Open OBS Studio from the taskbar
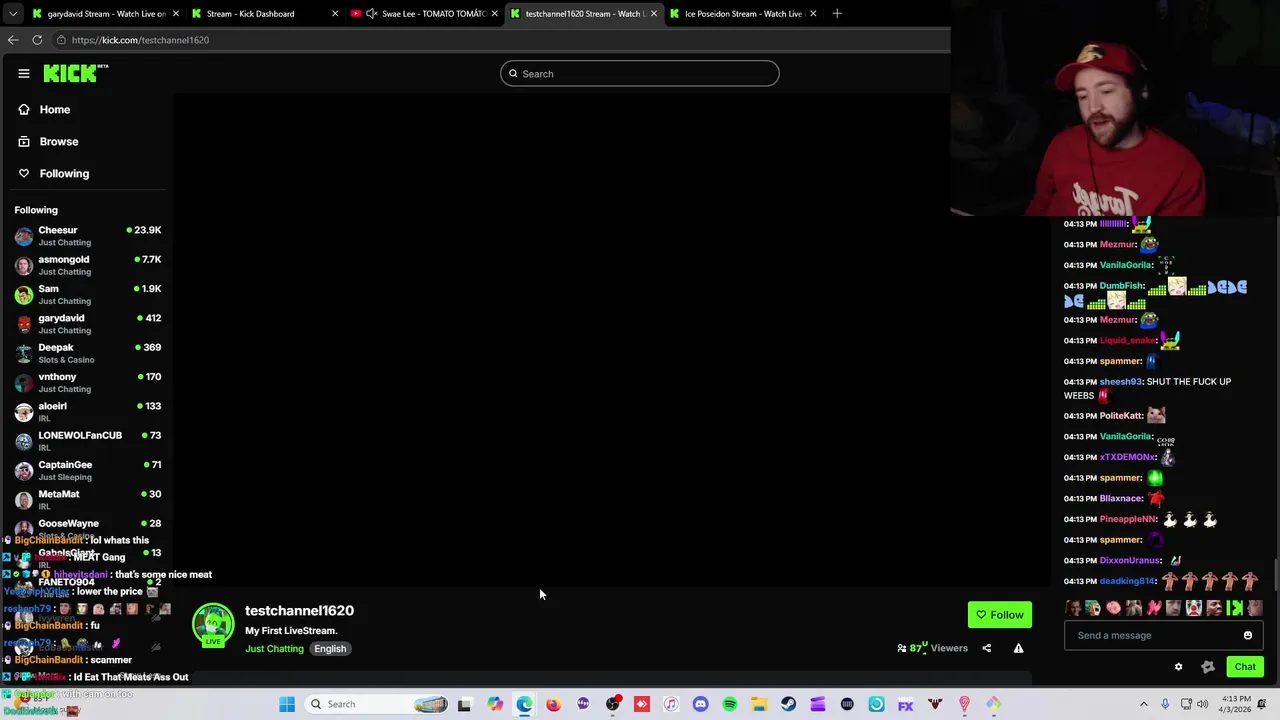1280x720 pixels. (x=612, y=704)
